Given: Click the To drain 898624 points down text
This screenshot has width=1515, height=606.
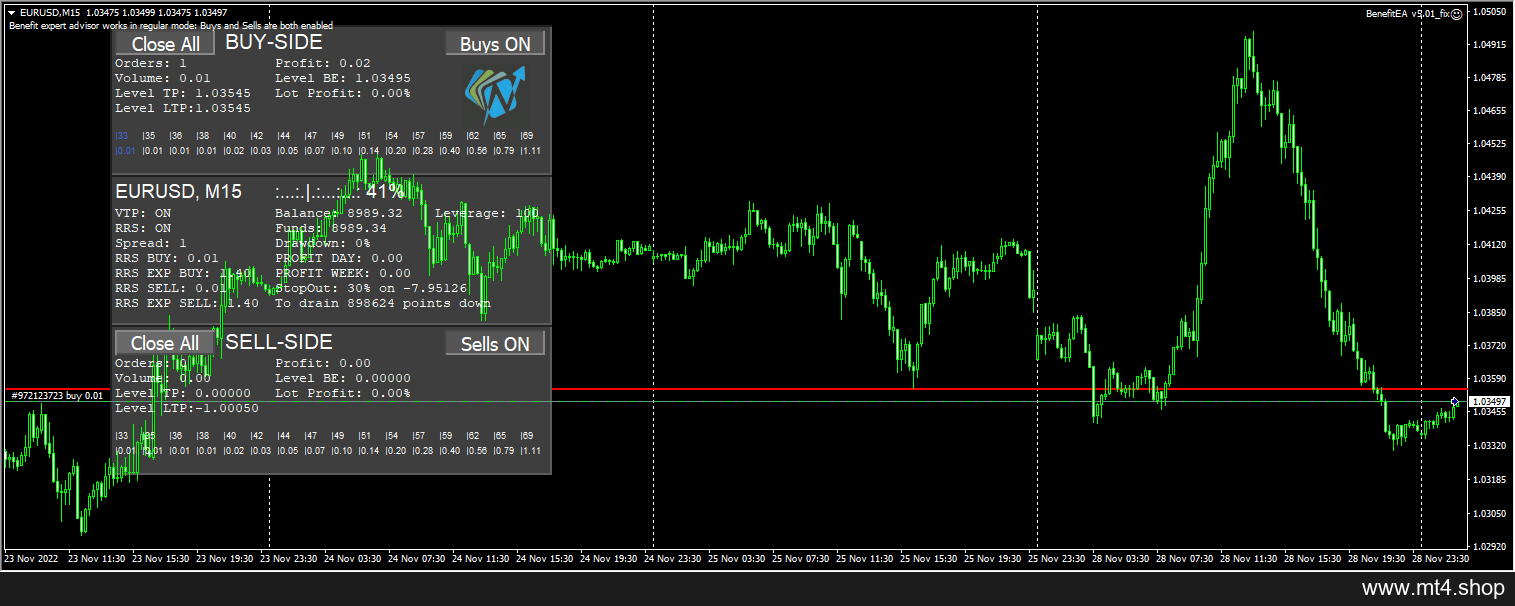Looking at the screenshot, I should tap(383, 303).
